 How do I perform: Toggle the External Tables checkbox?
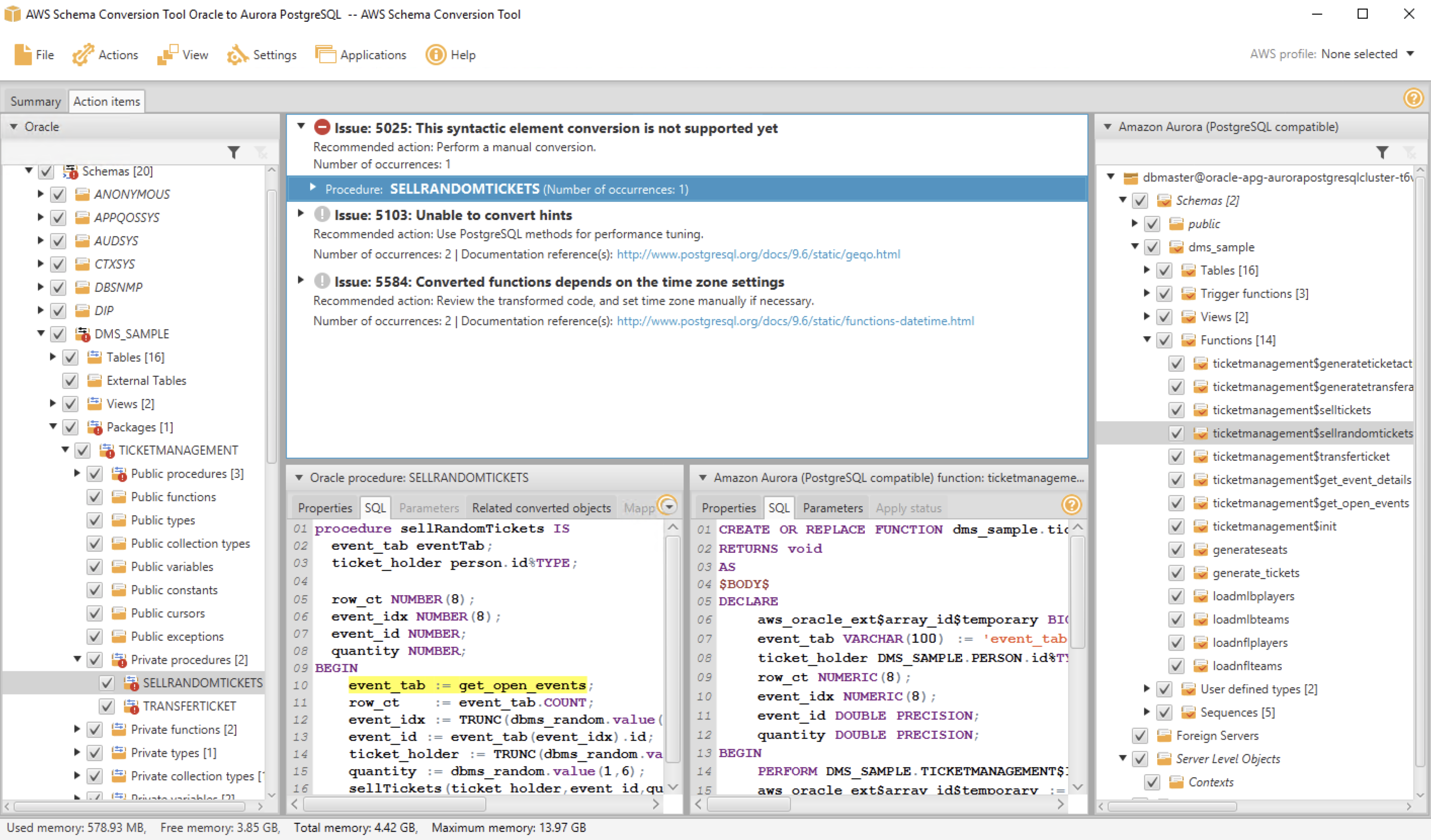[x=70, y=380]
